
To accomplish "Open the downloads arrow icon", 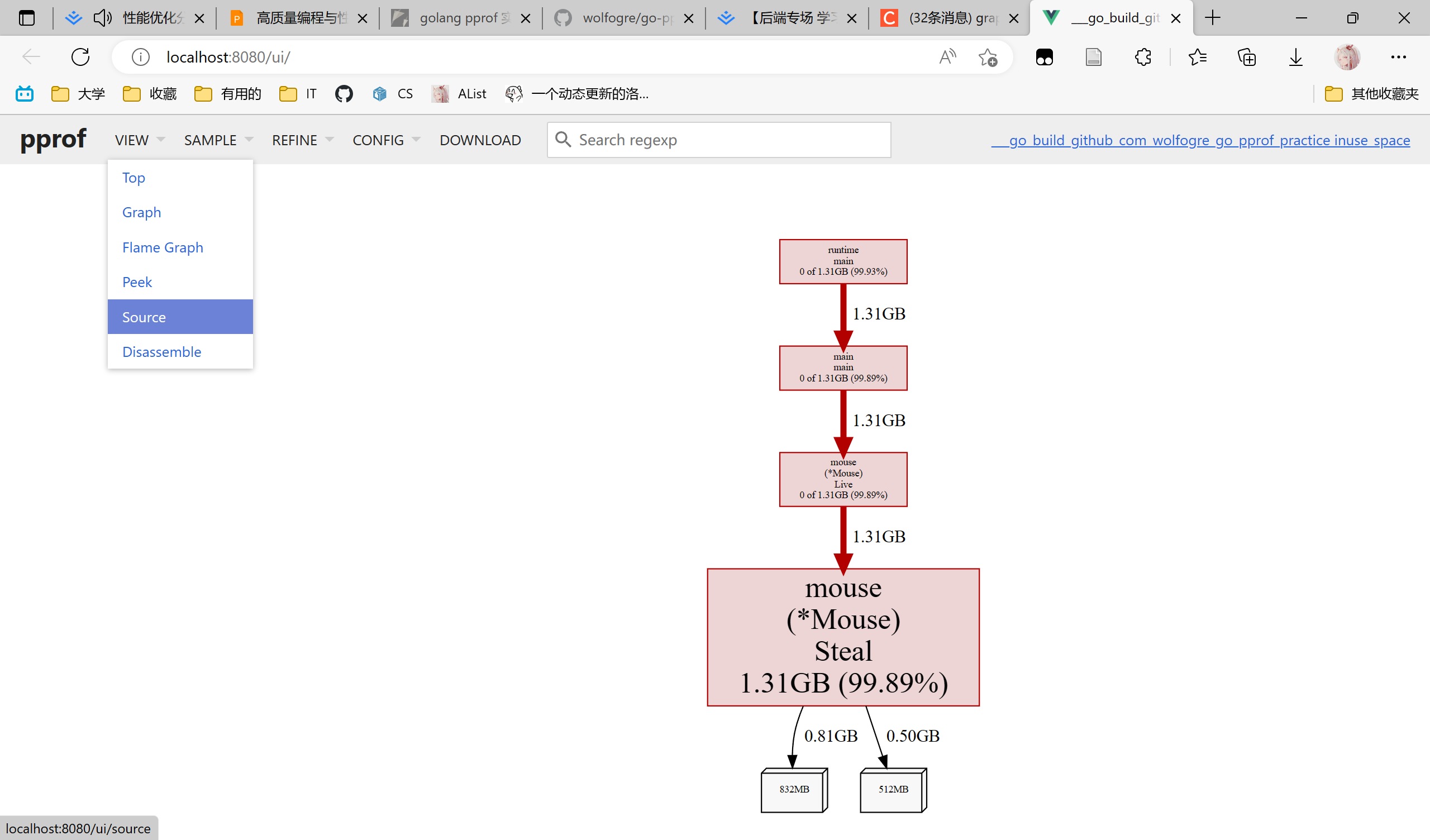I will (1295, 57).
